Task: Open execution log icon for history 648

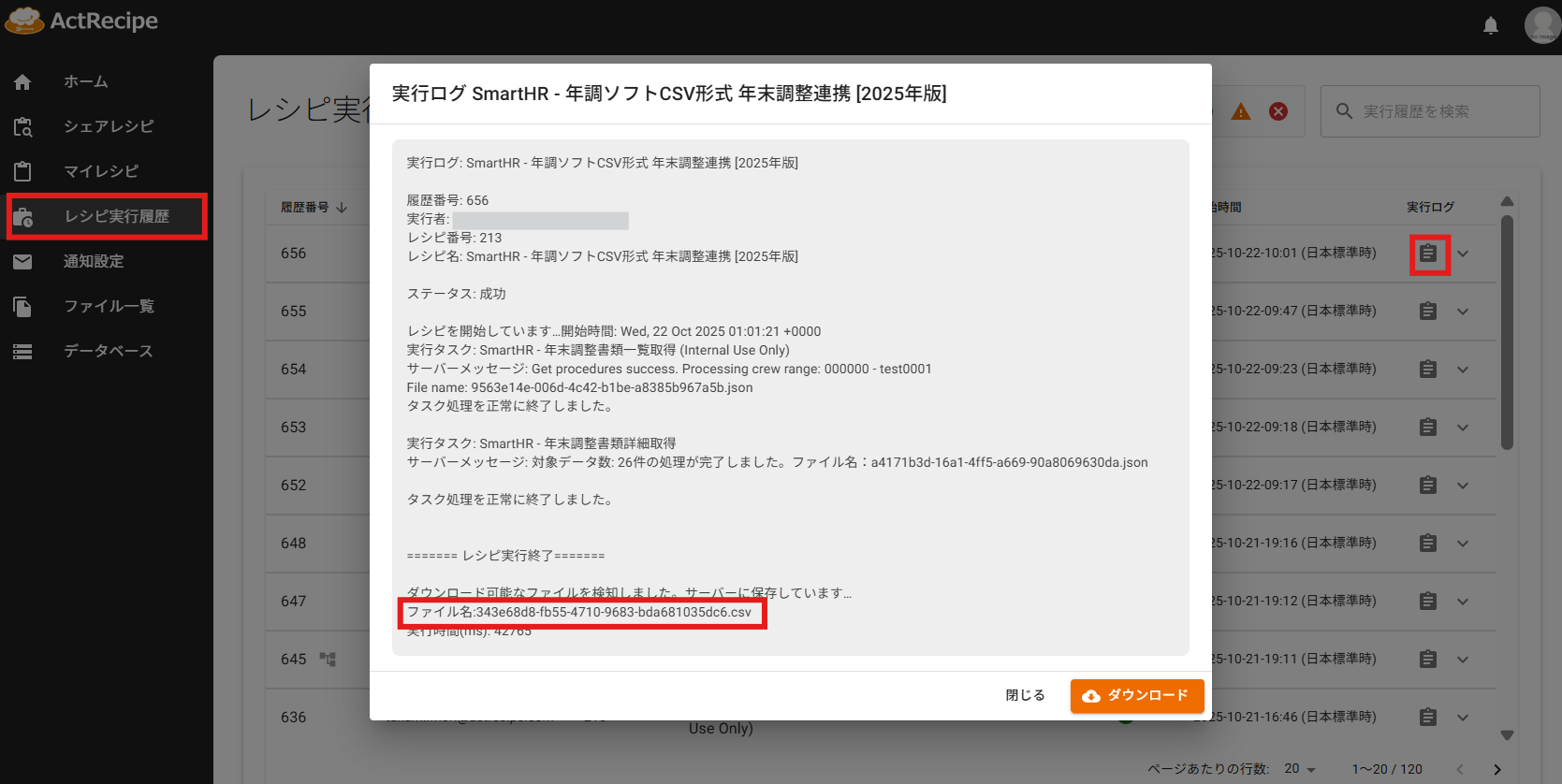Action: tap(1428, 544)
